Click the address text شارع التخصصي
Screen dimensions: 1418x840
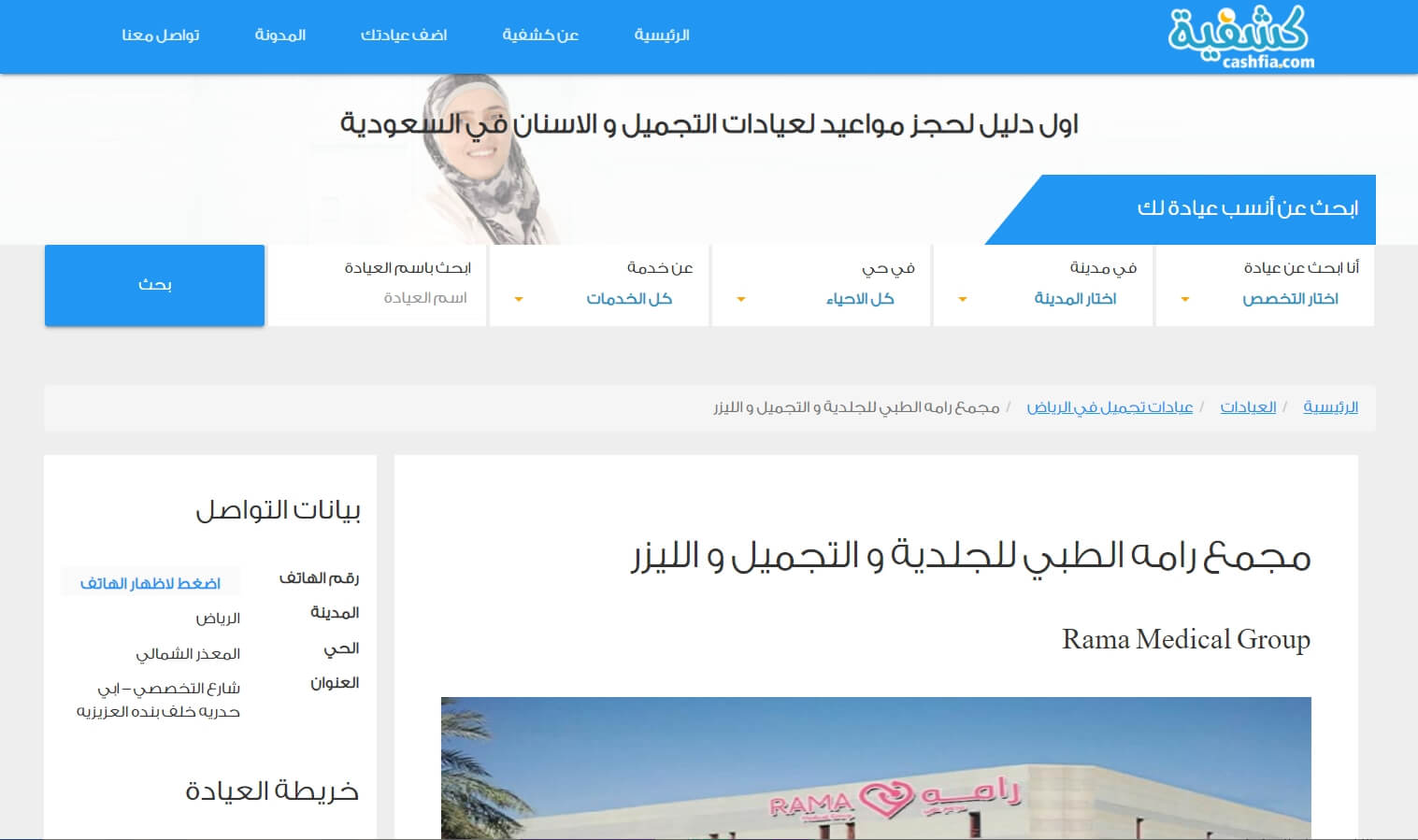click(x=159, y=700)
